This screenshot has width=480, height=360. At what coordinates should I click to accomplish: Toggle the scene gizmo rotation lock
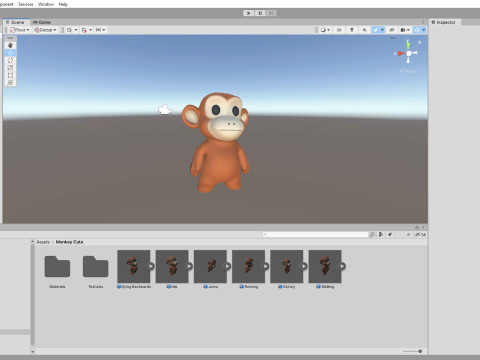(420, 42)
